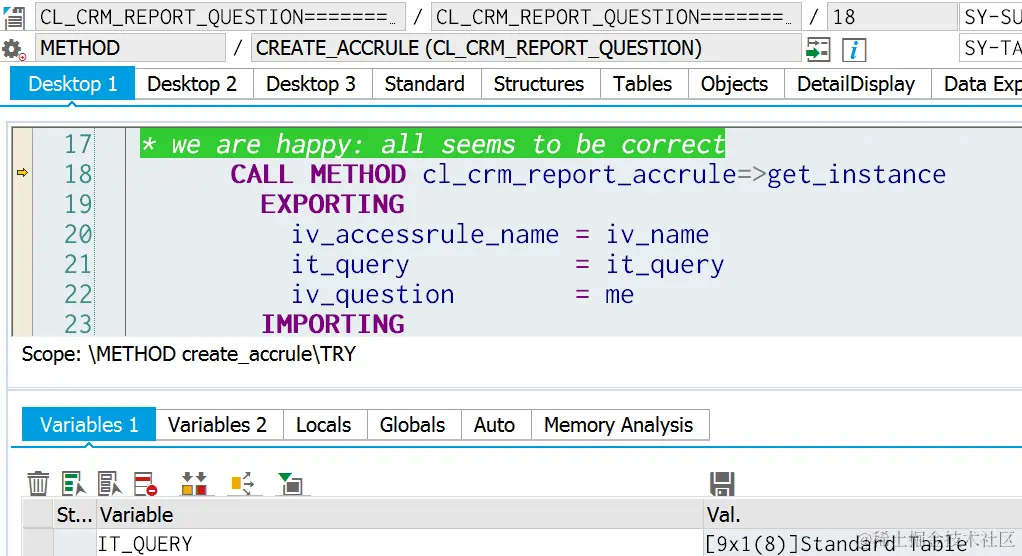
Task: Click the EXPORTING keyword
Action: [x=332, y=204]
